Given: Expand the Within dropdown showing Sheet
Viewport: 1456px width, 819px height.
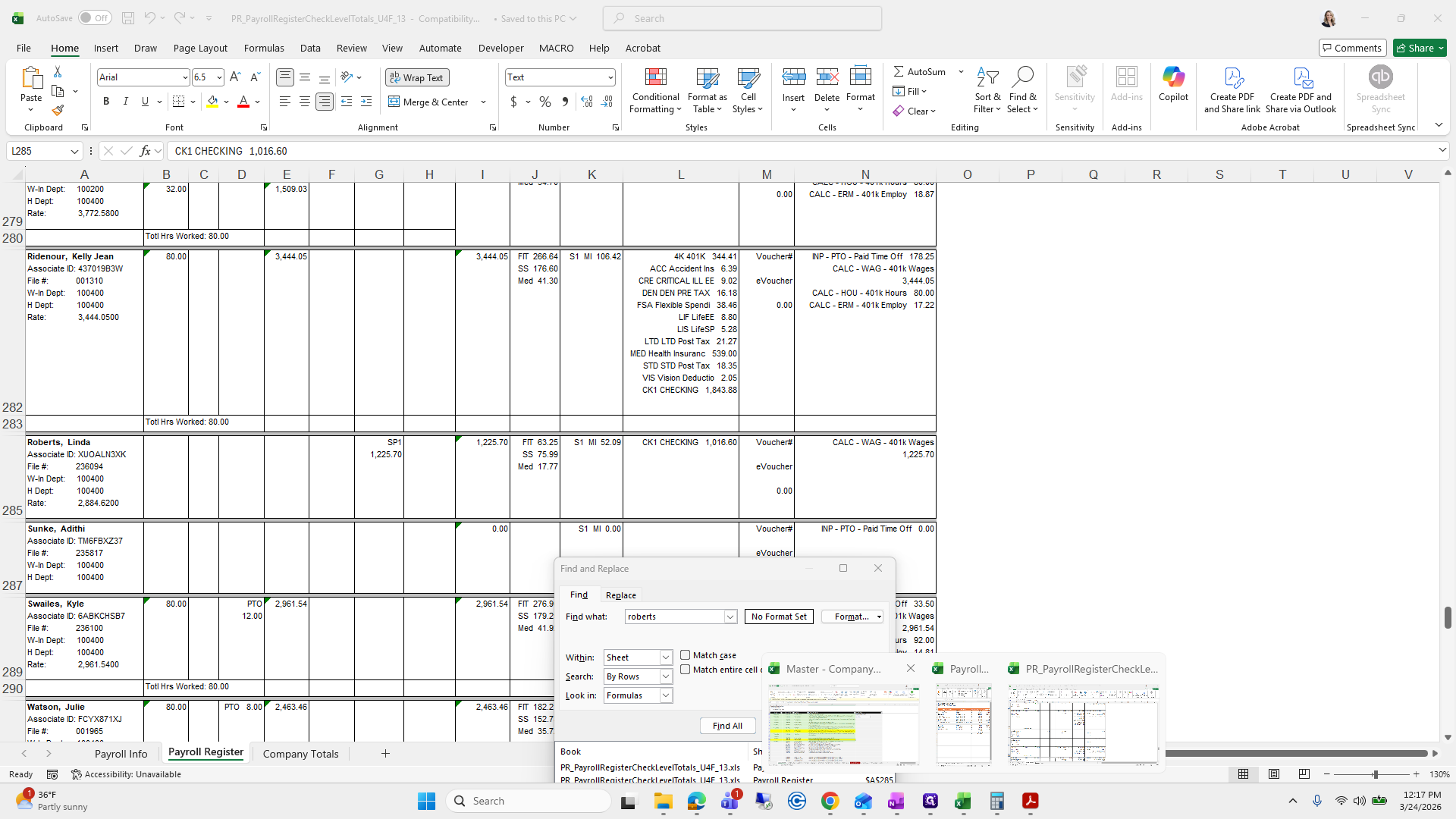Looking at the screenshot, I should point(665,657).
